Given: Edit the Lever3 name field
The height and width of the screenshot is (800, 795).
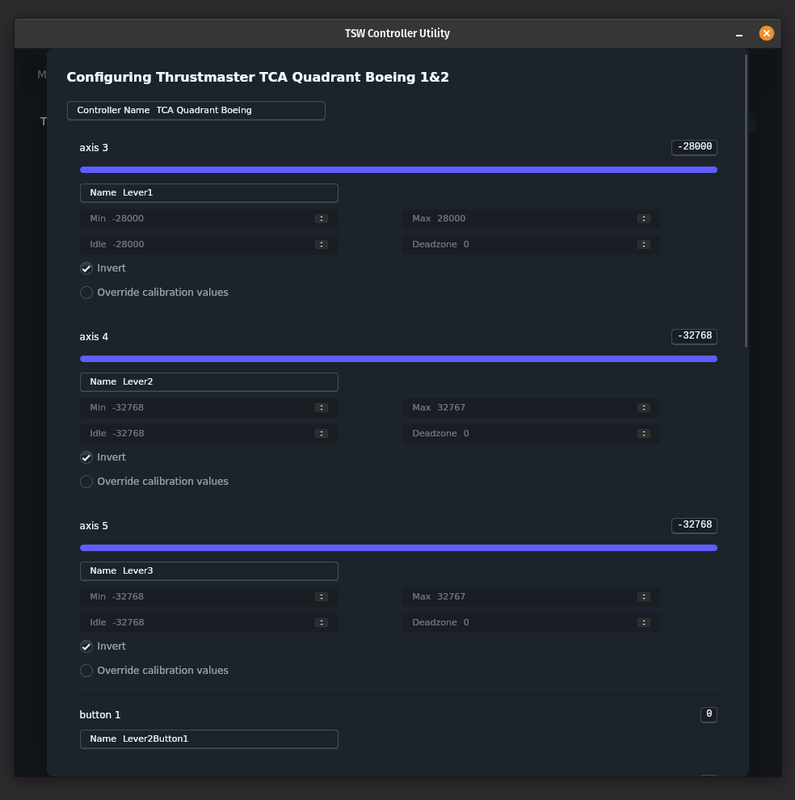Looking at the screenshot, I should pos(209,571).
